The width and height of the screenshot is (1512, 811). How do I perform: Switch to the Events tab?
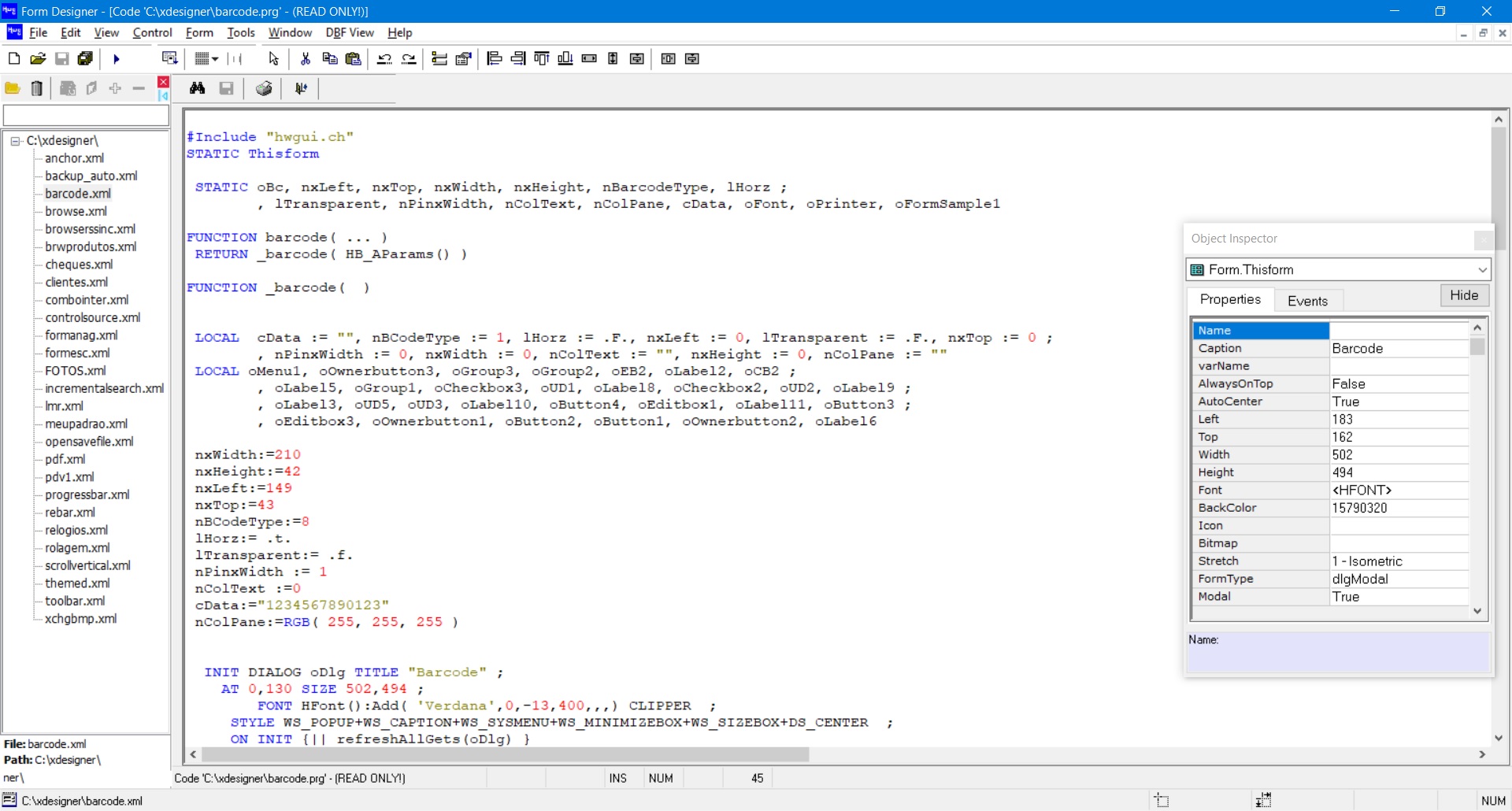(x=1307, y=301)
